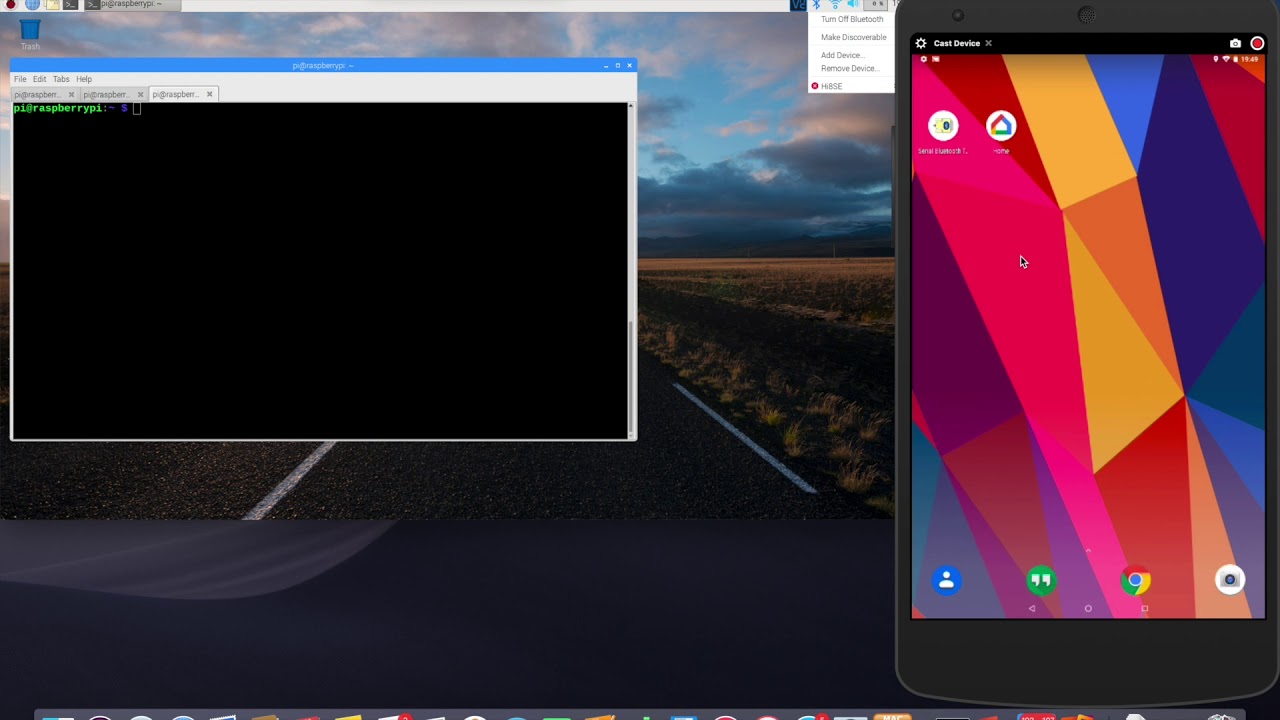Viewport: 1280px width, 720px height.
Task: Close the third terminal tab
Action: (209, 94)
